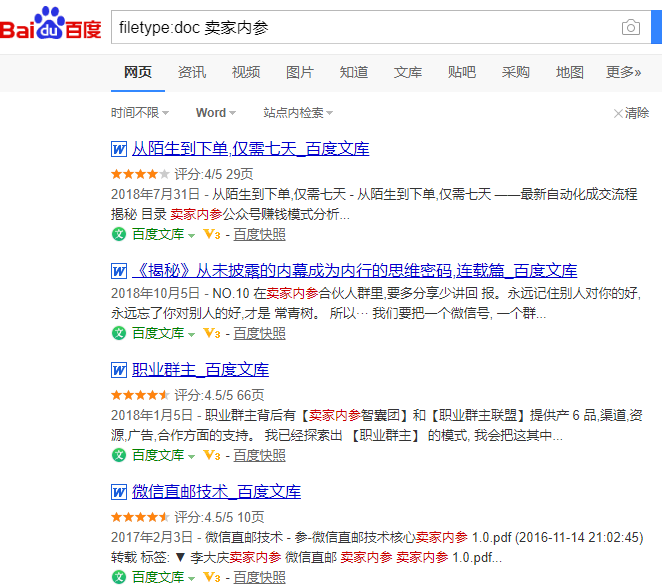Clear filters with 清除 button
This screenshot has width=662, height=587.
pyautogui.click(x=631, y=113)
